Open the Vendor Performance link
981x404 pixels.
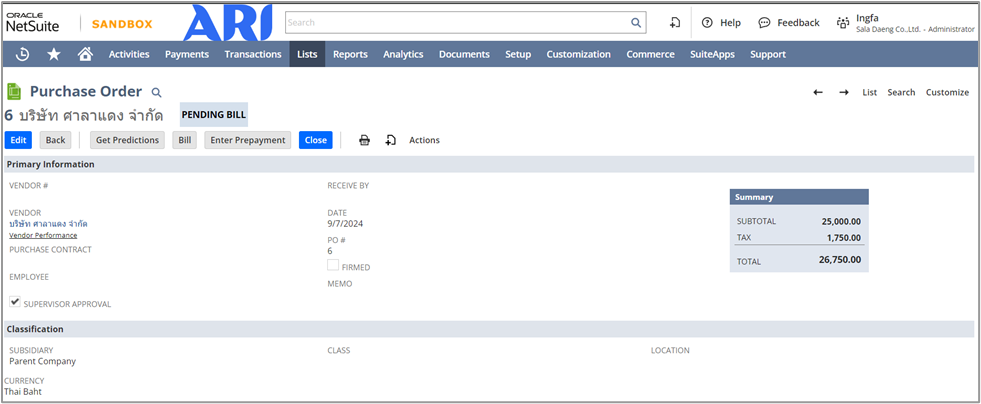(43, 235)
